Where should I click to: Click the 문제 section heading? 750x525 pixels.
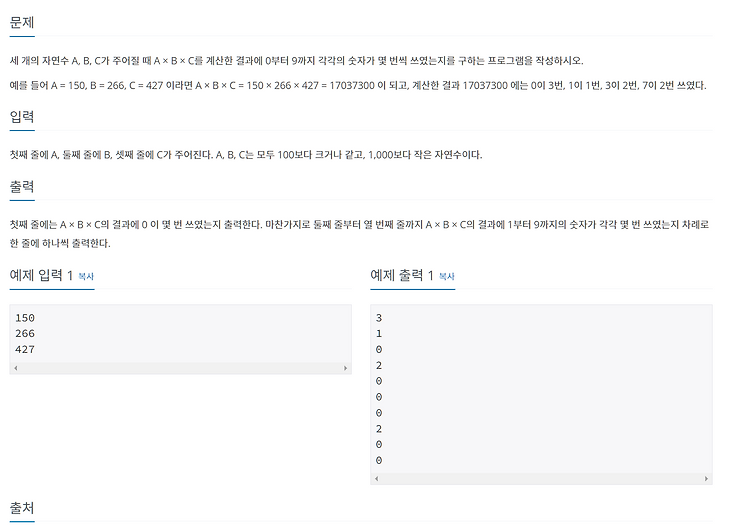(x=22, y=22)
